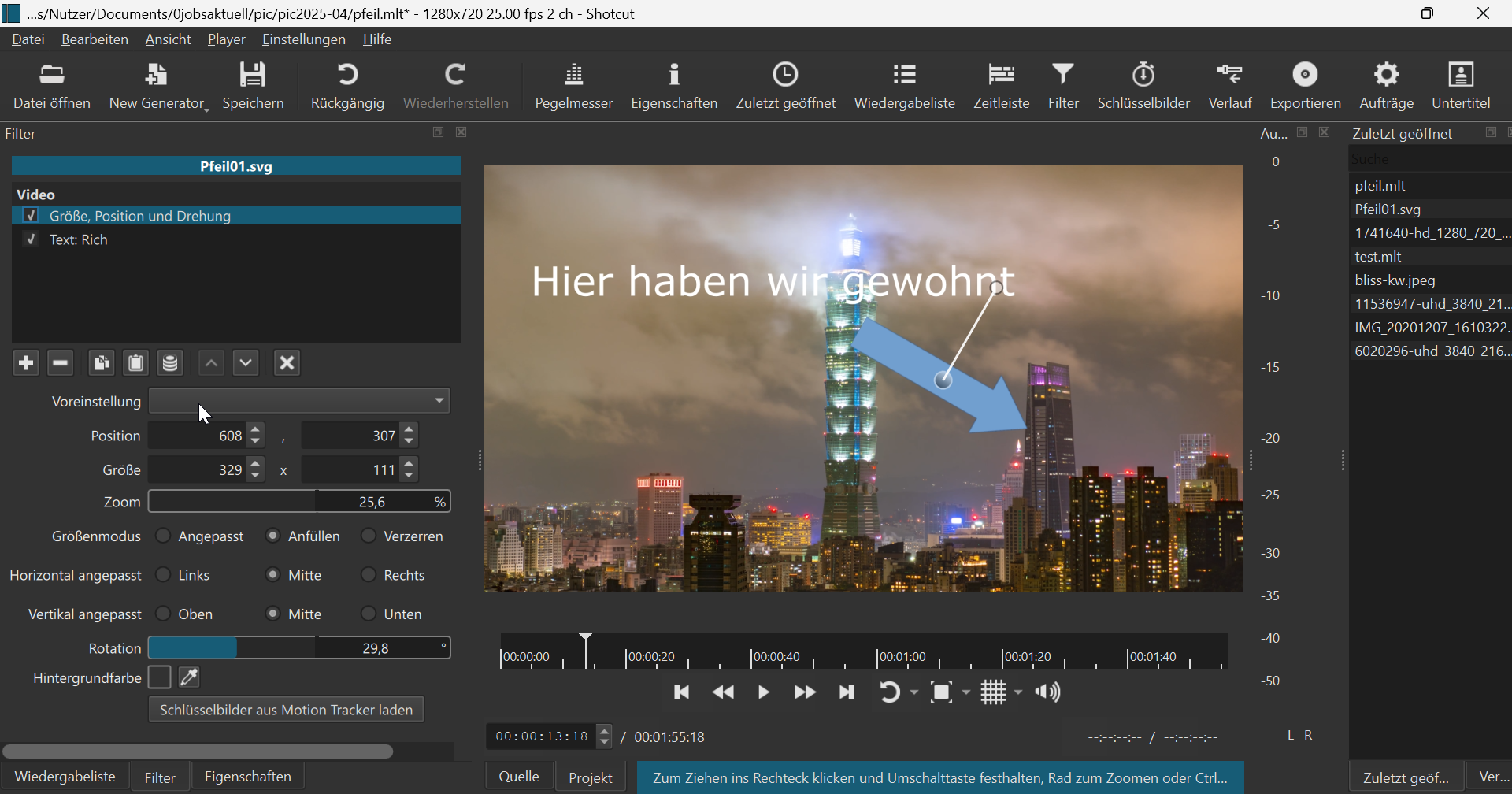Open Pegelmesser audio meter from toolbar
This screenshot has height=794, width=1512.
[573, 86]
